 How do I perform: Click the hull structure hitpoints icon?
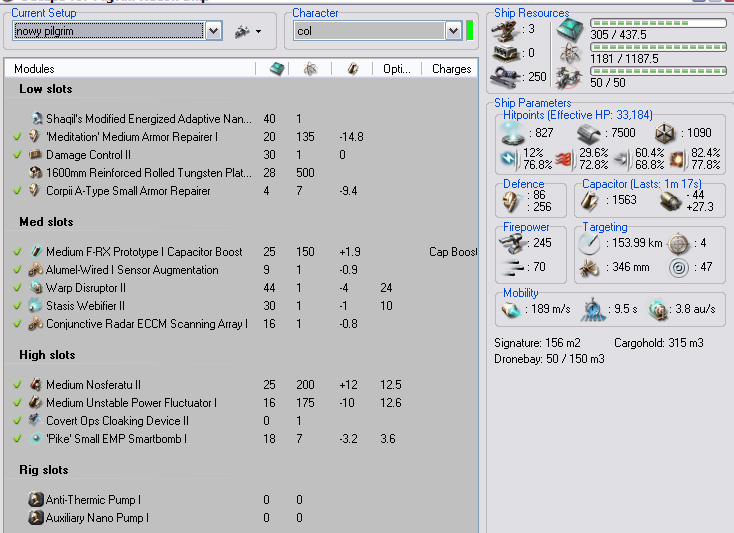665,133
